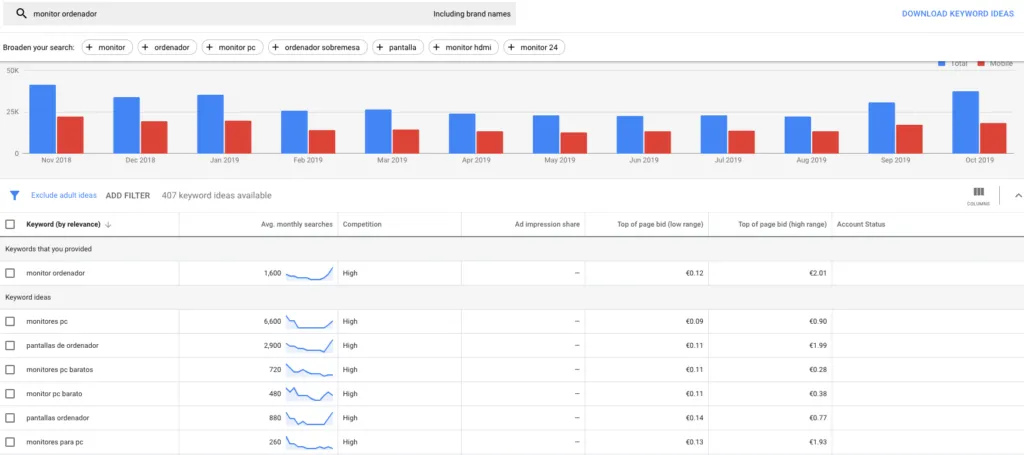Click '407 keyword ideas available' text
This screenshot has width=1024, height=455.
(217, 195)
